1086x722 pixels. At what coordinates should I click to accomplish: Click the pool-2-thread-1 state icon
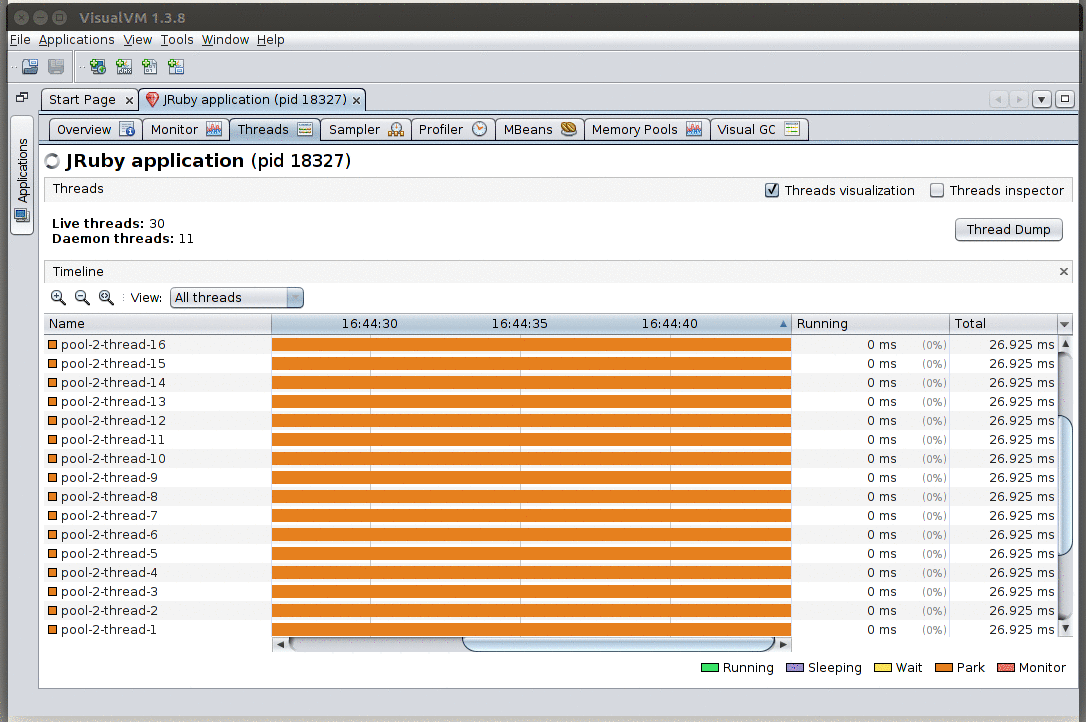52,630
